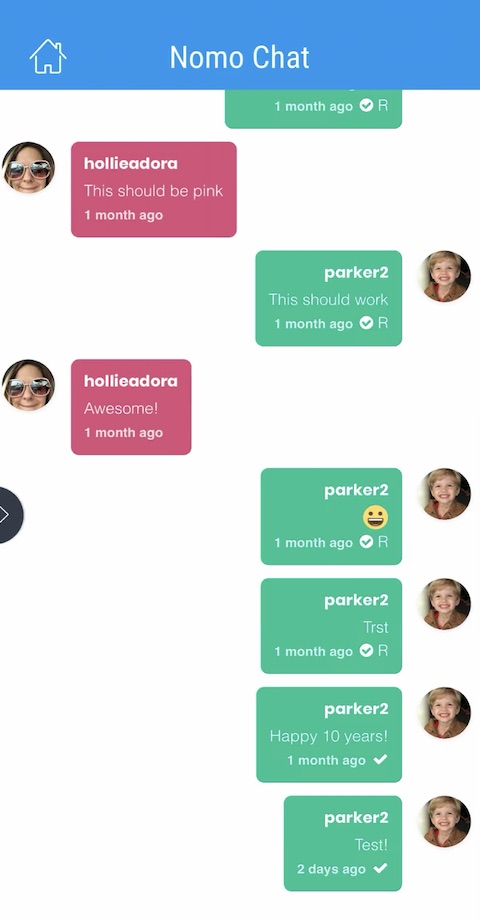The height and width of the screenshot is (920, 480).
Task: Click hollieadora avatar beside 'Awesome!' message
Action: click(29, 385)
